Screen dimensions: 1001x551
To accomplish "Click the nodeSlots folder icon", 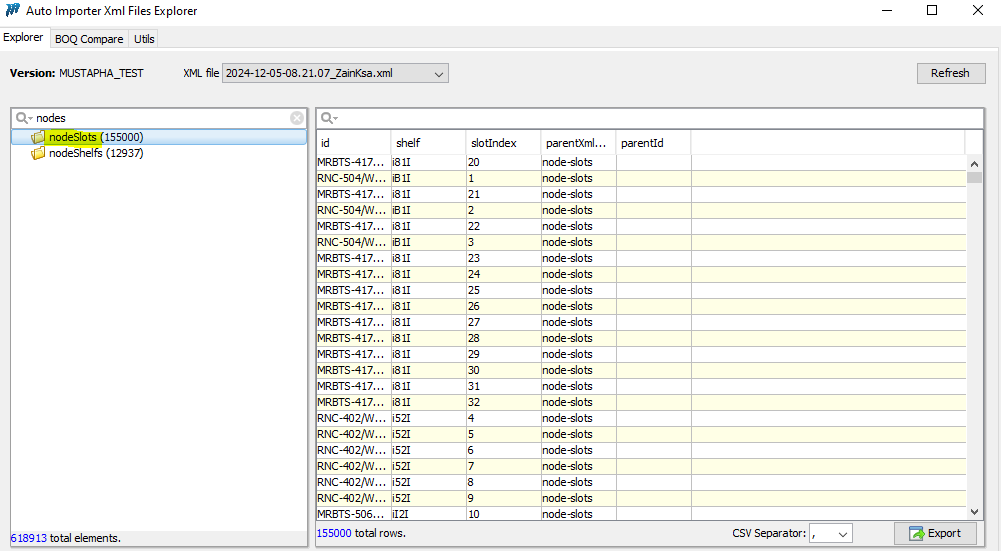I will [38, 137].
